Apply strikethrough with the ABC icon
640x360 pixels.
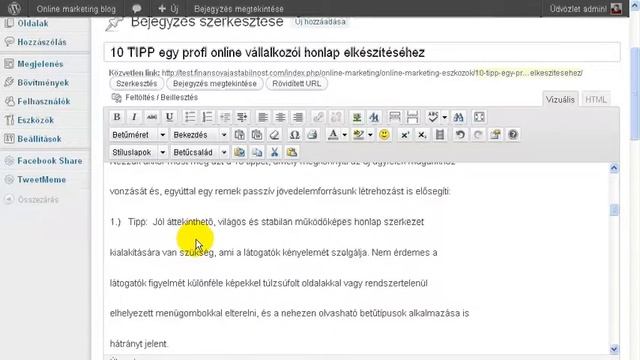pyautogui.click(x=152, y=117)
